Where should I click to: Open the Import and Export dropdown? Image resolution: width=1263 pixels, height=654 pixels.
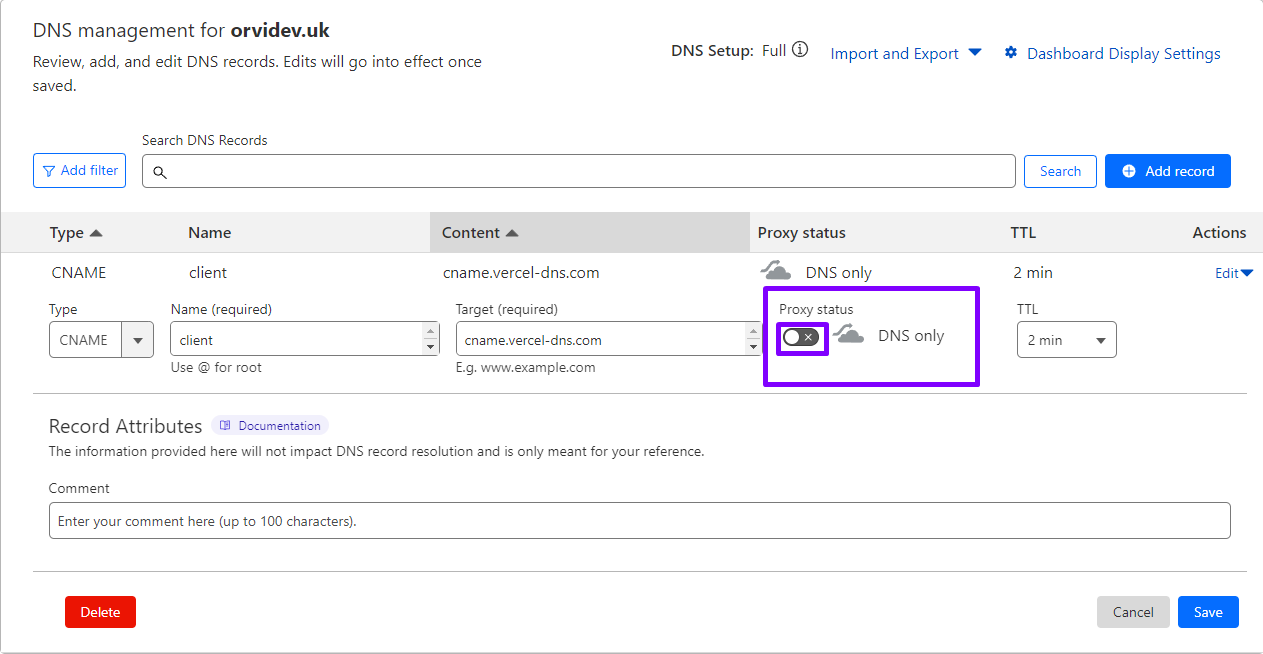906,54
